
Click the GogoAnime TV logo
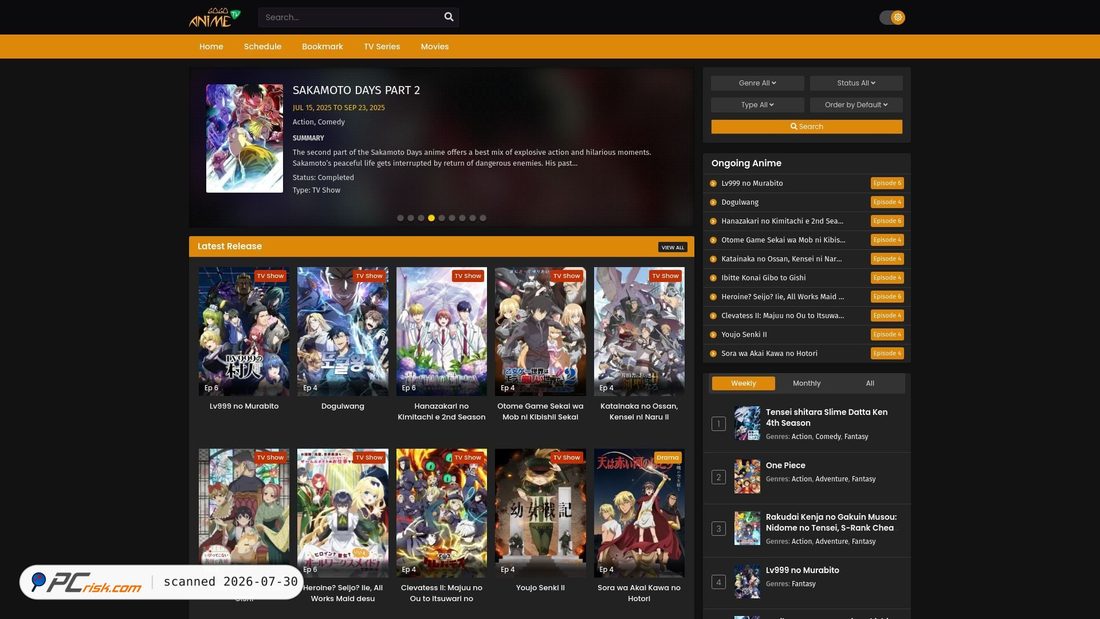click(215, 18)
